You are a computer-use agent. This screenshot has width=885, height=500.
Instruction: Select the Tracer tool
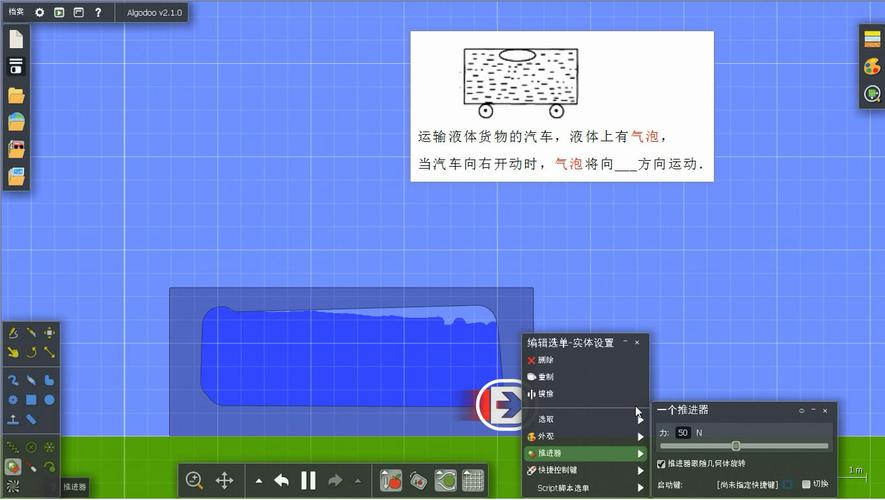point(50,467)
